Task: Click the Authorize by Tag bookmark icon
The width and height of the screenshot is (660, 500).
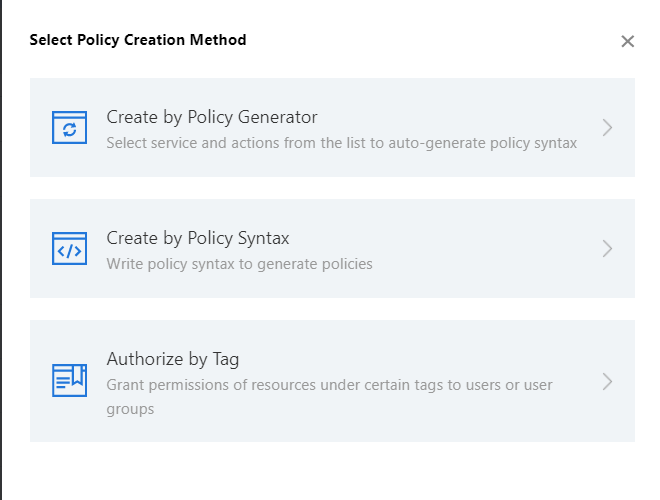Action: point(69,380)
